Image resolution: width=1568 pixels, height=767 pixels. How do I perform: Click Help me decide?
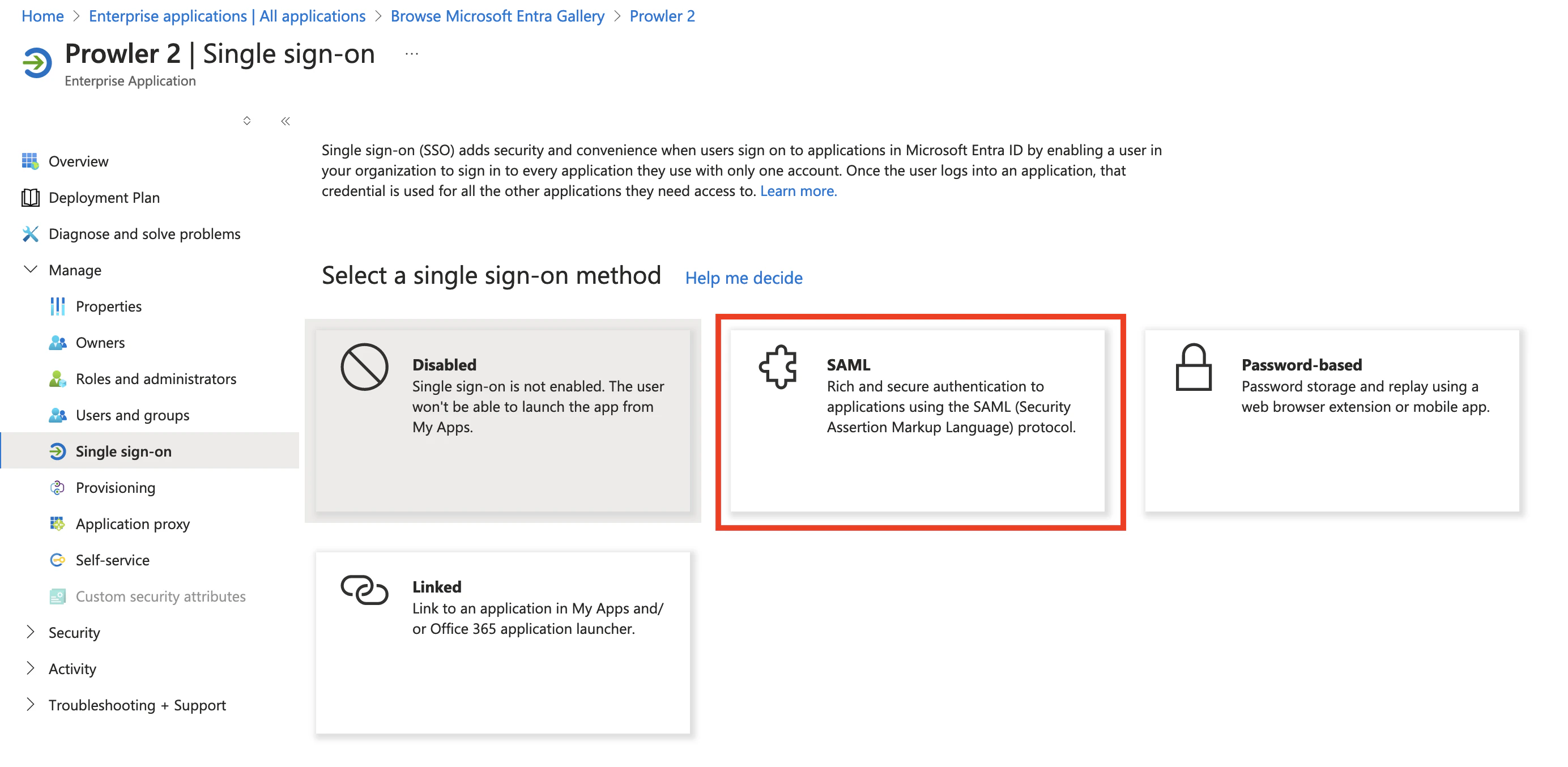pos(744,278)
